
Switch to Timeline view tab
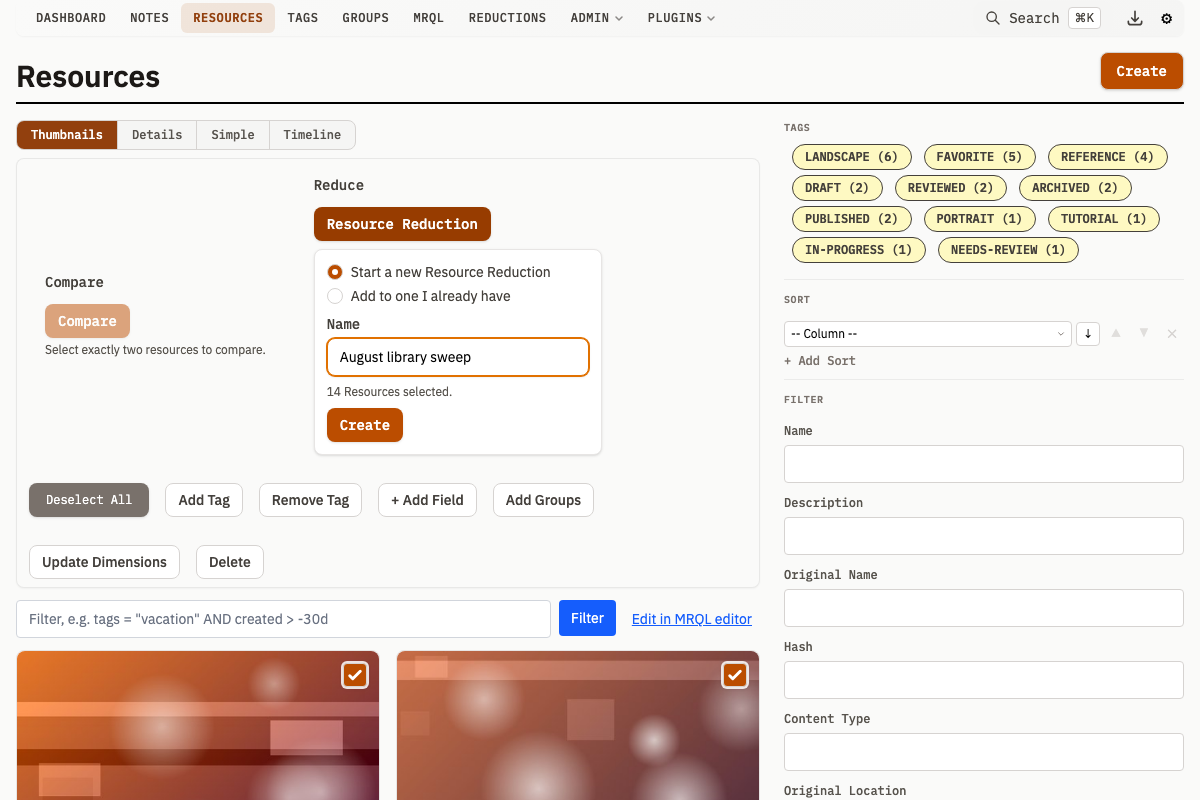click(x=312, y=135)
